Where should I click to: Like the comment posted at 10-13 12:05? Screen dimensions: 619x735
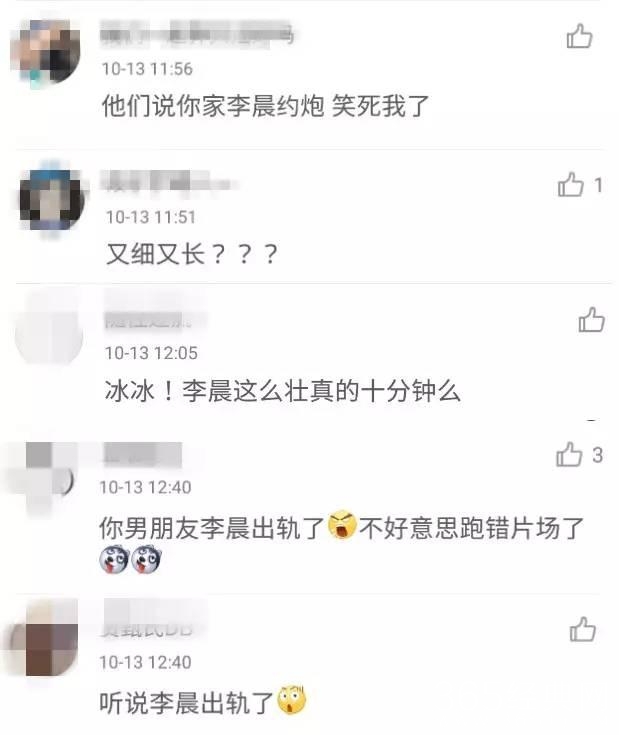click(591, 320)
